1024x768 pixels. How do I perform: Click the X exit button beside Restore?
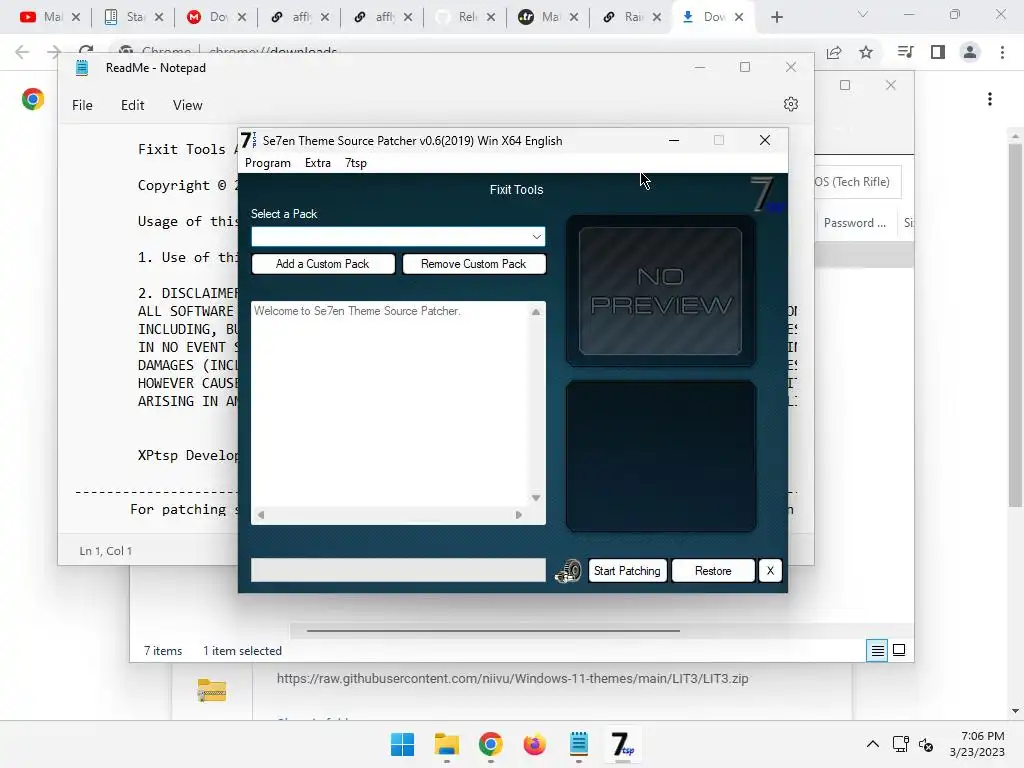(770, 571)
